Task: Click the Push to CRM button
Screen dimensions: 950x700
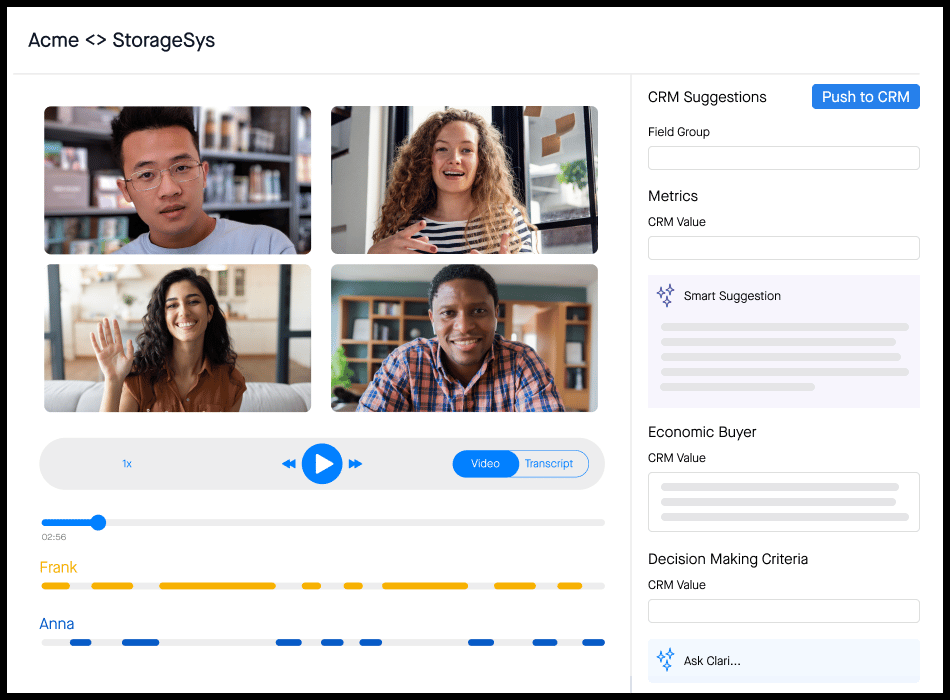Action: [x=865, y=96]
